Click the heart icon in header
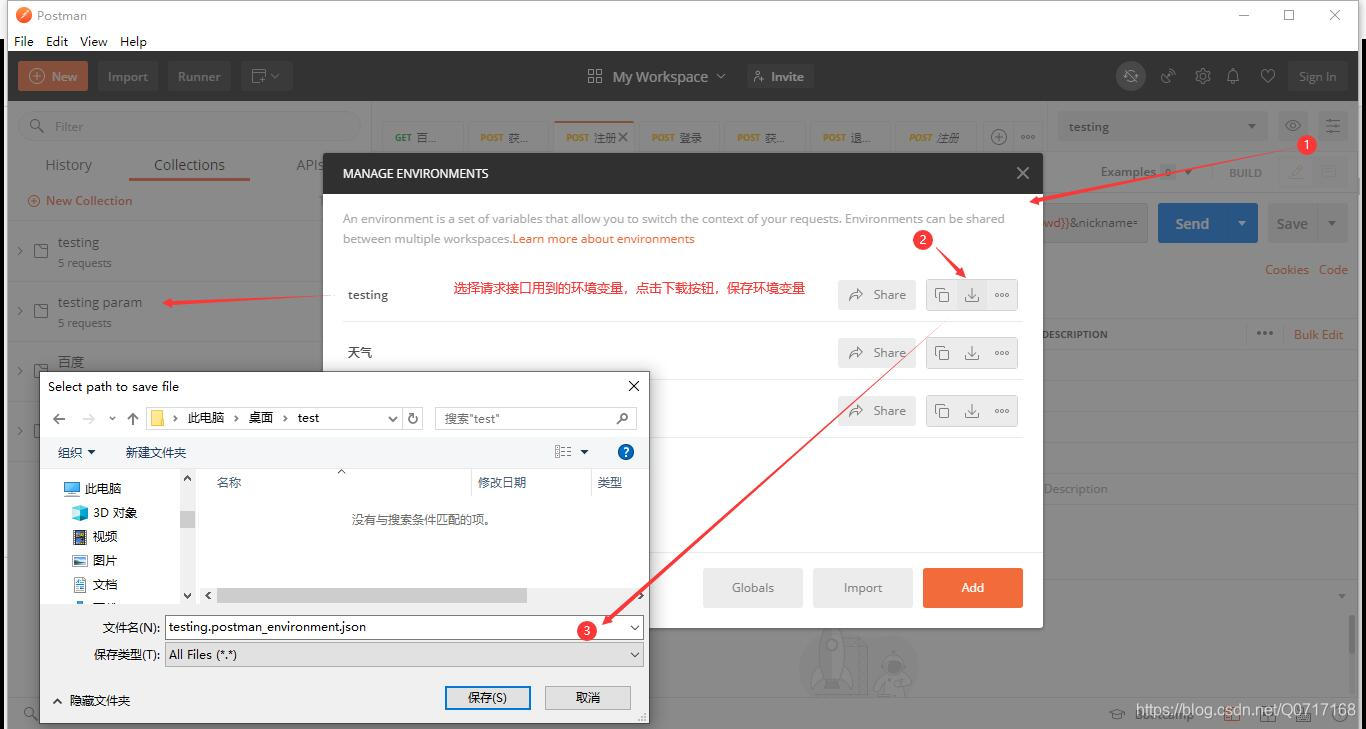The image size is (1366, 729). pyautogui.click(x=1267, y=76)
